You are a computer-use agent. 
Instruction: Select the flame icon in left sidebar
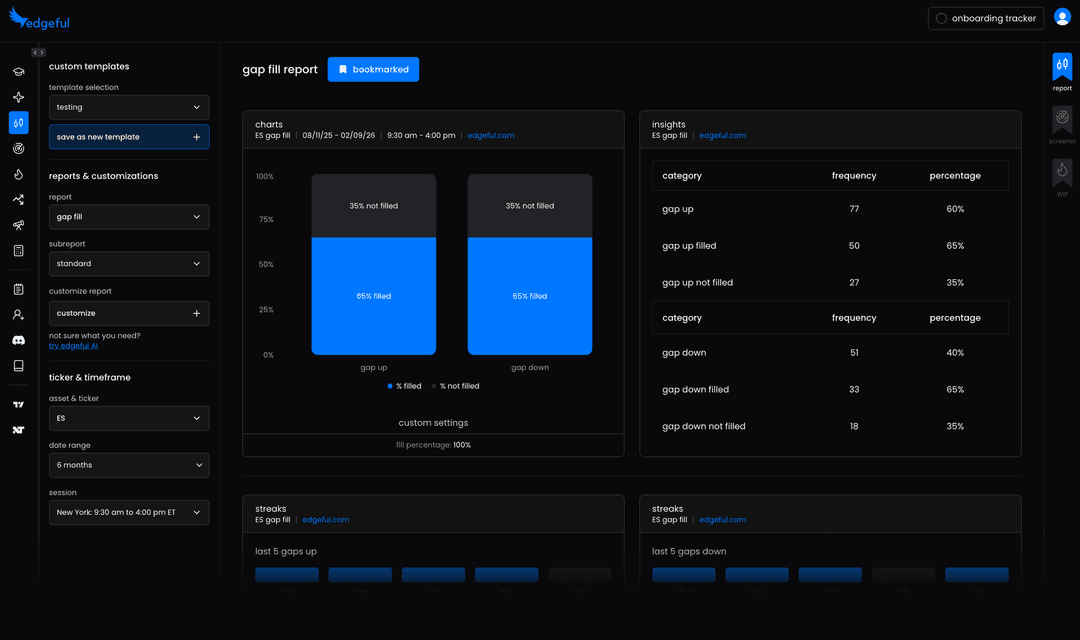[18, 174]
